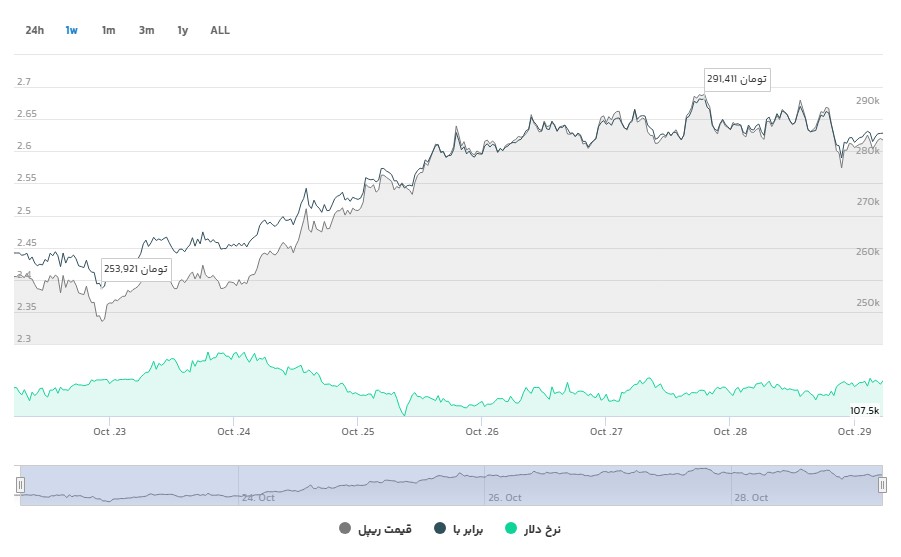Click the green dot for نرخ دلار

tap(513, 529)
